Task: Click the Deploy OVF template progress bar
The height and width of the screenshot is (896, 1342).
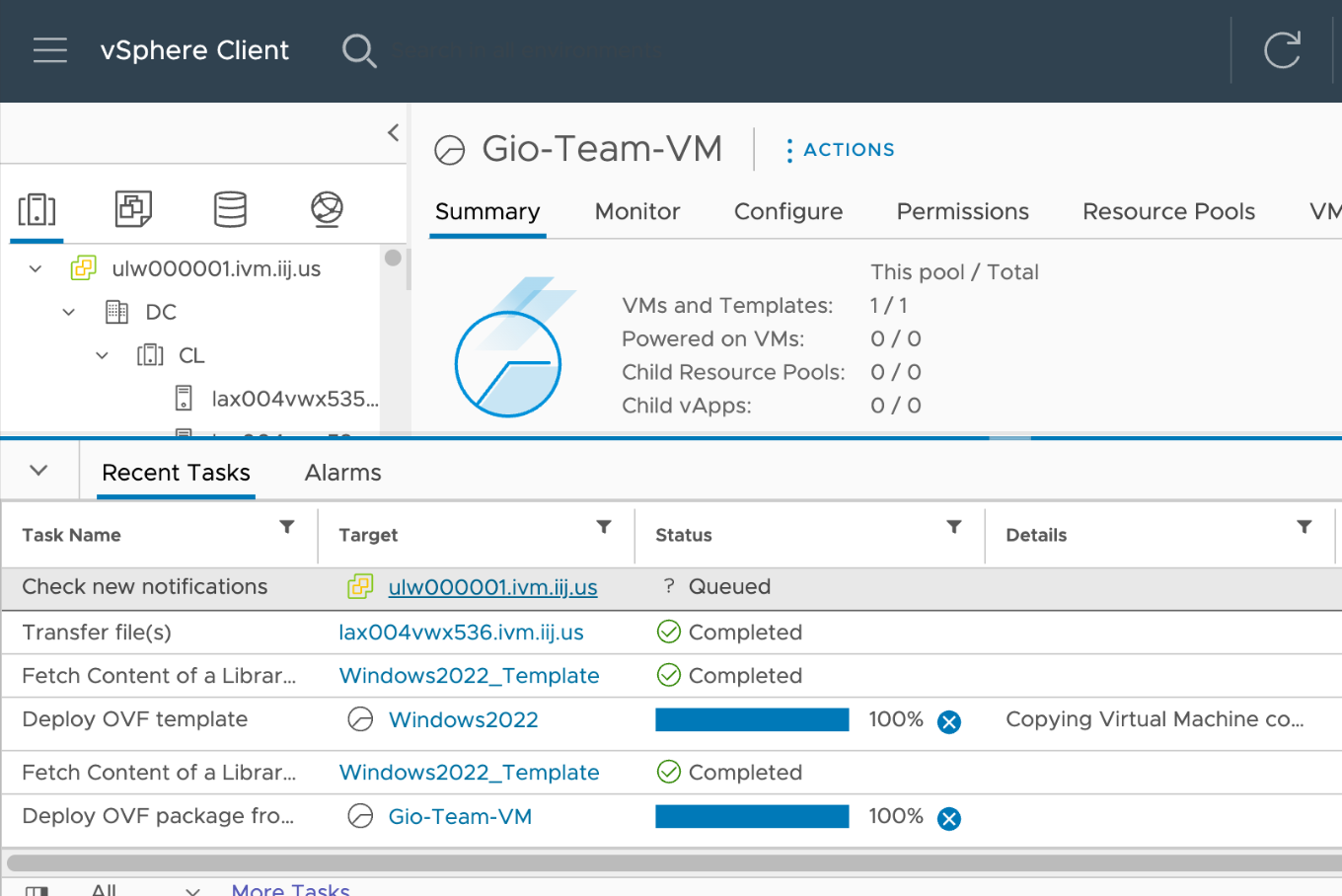Action: click(752, 719)
